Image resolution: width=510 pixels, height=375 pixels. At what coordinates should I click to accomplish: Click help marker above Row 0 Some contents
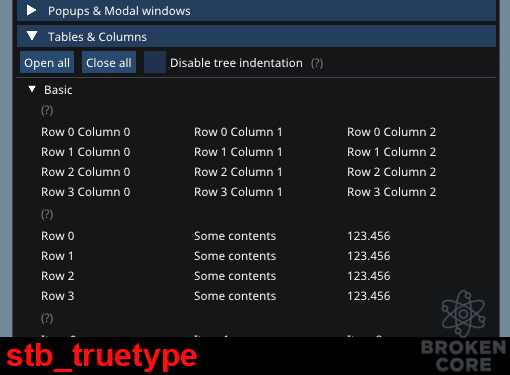coord(47,214)
